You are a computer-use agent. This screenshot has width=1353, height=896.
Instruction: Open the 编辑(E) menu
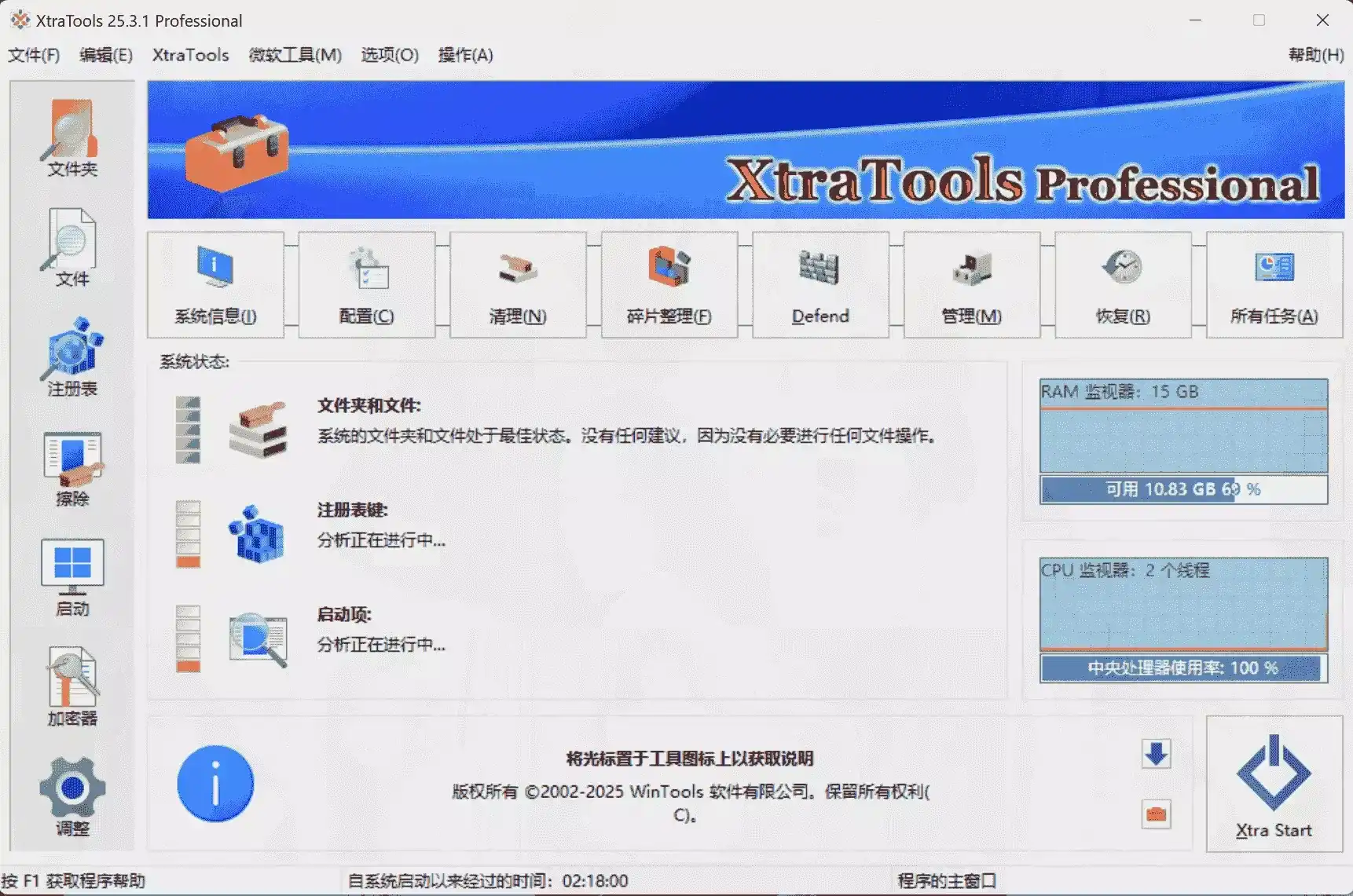click(106, 55)
